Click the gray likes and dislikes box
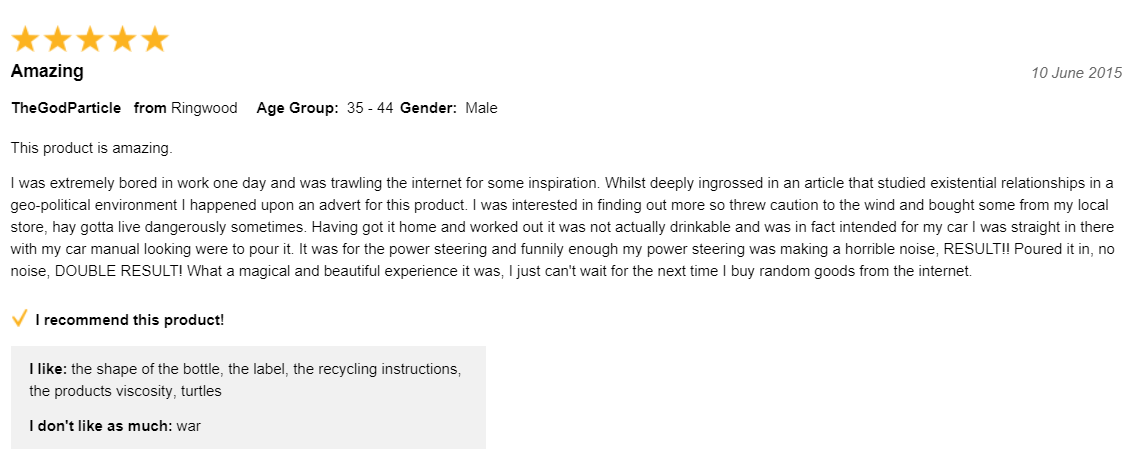Viewport: 1146px width, 462px height. 248,397
